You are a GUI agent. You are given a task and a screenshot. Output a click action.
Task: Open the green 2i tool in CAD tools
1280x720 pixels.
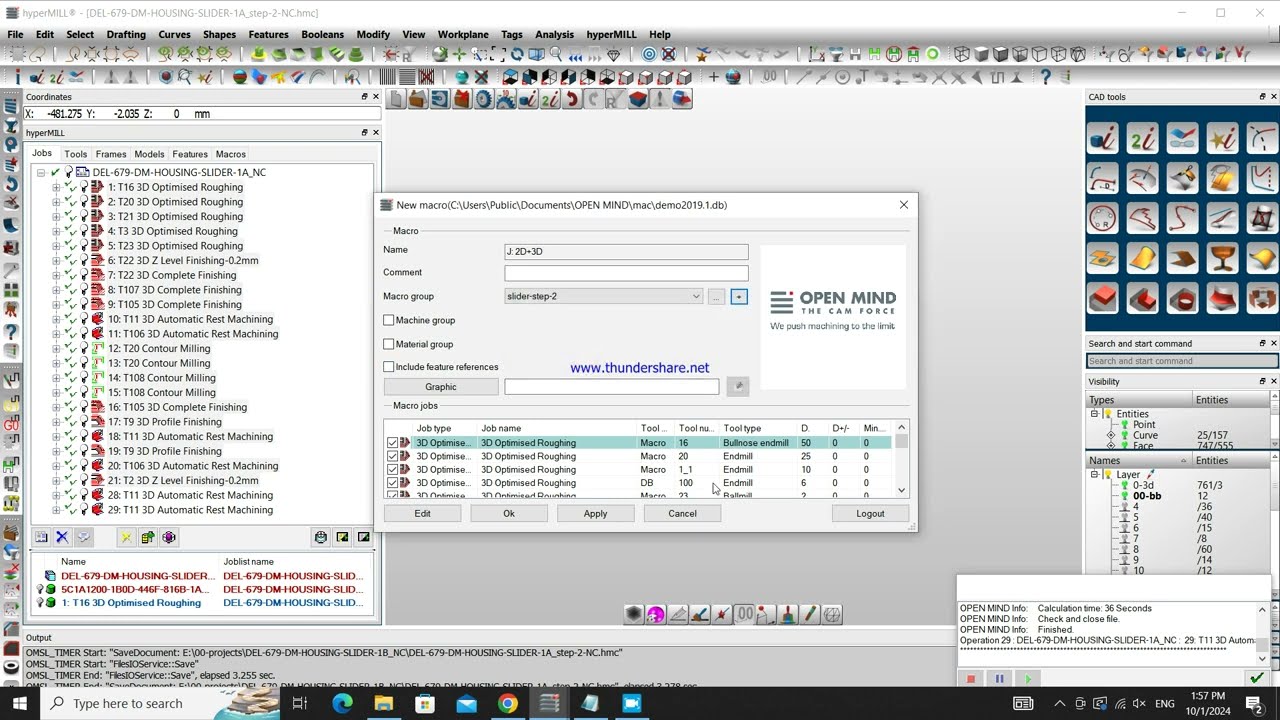point(1143,138)
